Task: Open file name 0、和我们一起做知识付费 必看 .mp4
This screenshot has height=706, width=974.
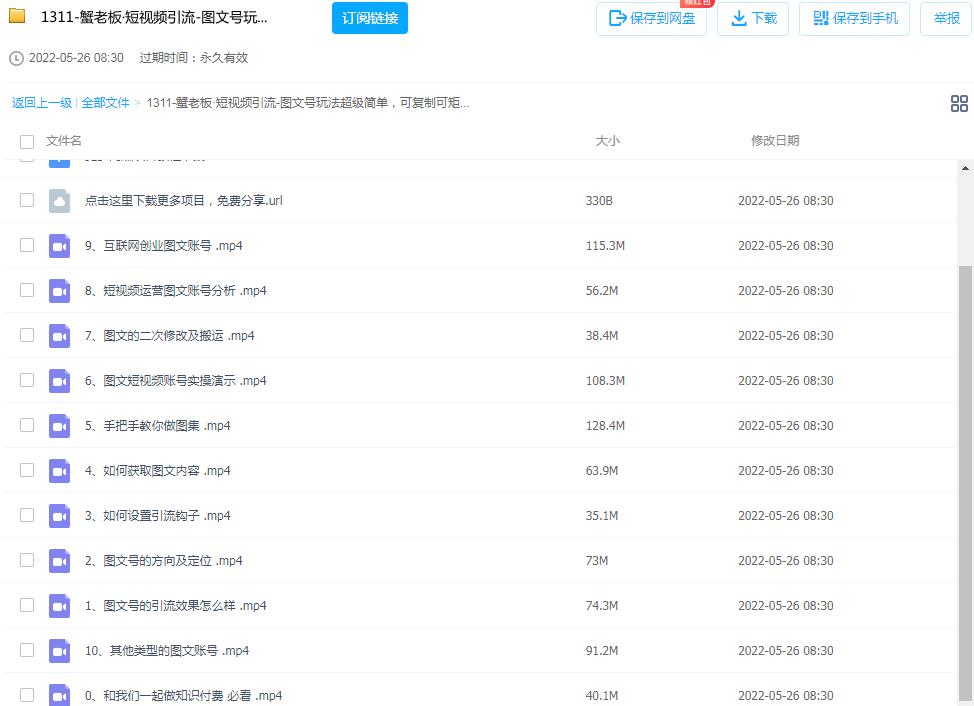Action: pos(183,695)
